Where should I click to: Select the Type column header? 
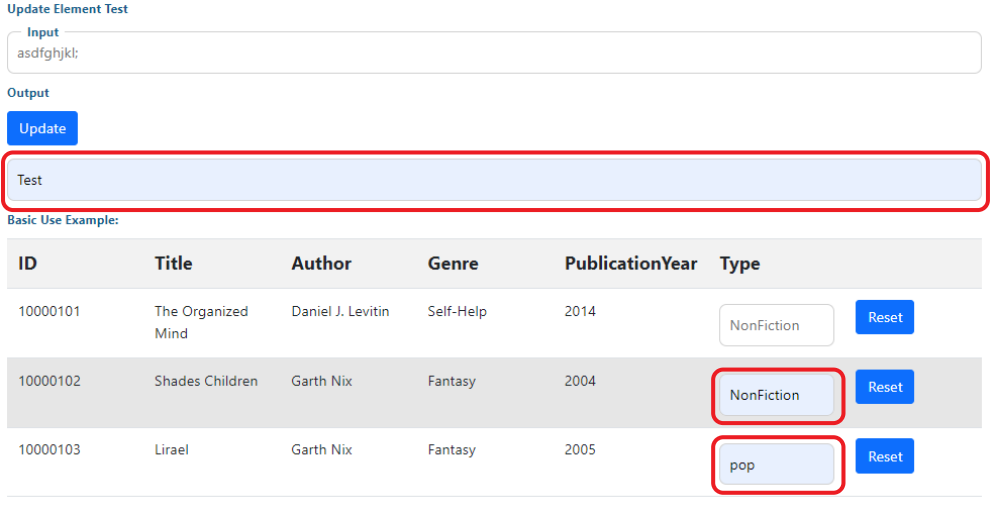pyautogui.click(x=740, y=263)
